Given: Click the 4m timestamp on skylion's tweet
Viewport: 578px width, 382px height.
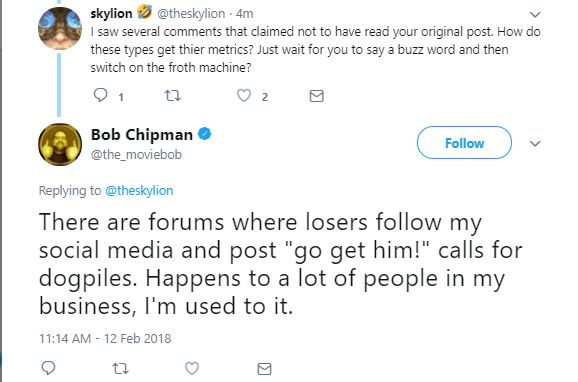Looking at the screenshot, I should tap(244, 14).
